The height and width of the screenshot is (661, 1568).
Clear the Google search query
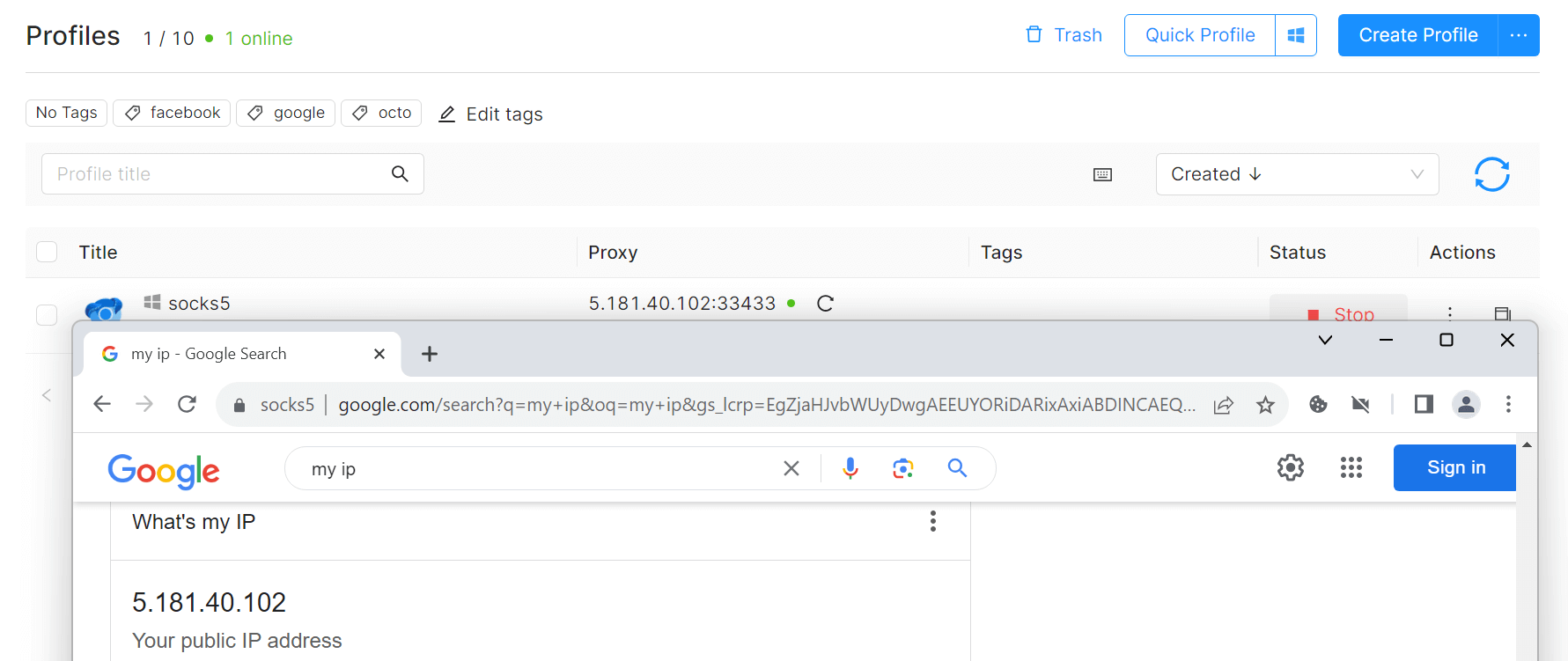coord(791,468)
